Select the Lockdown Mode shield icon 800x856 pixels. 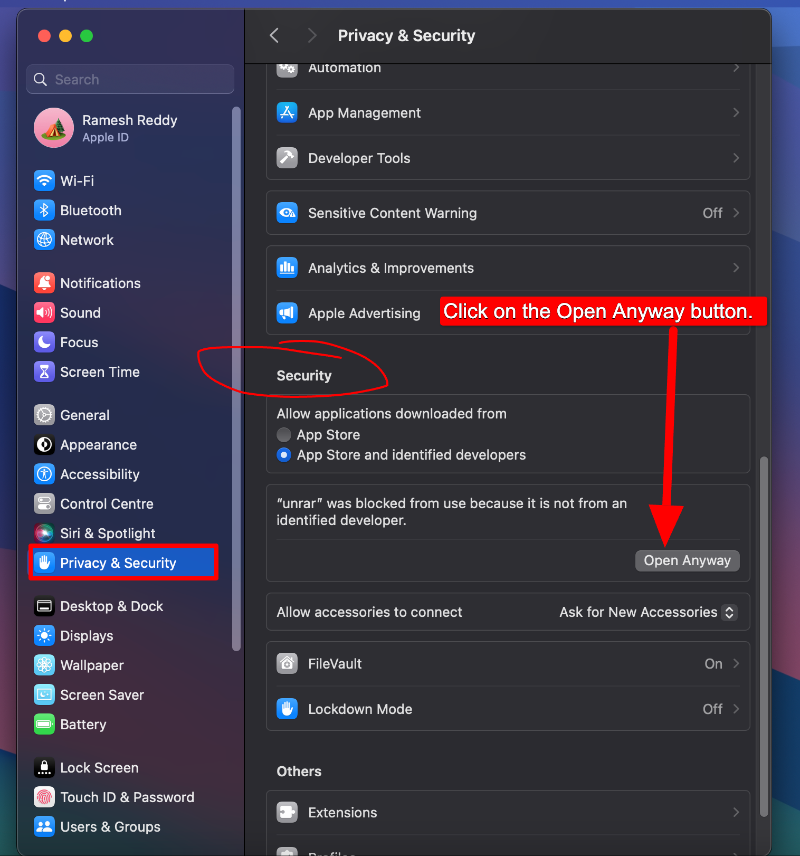(x=287, y=709)
